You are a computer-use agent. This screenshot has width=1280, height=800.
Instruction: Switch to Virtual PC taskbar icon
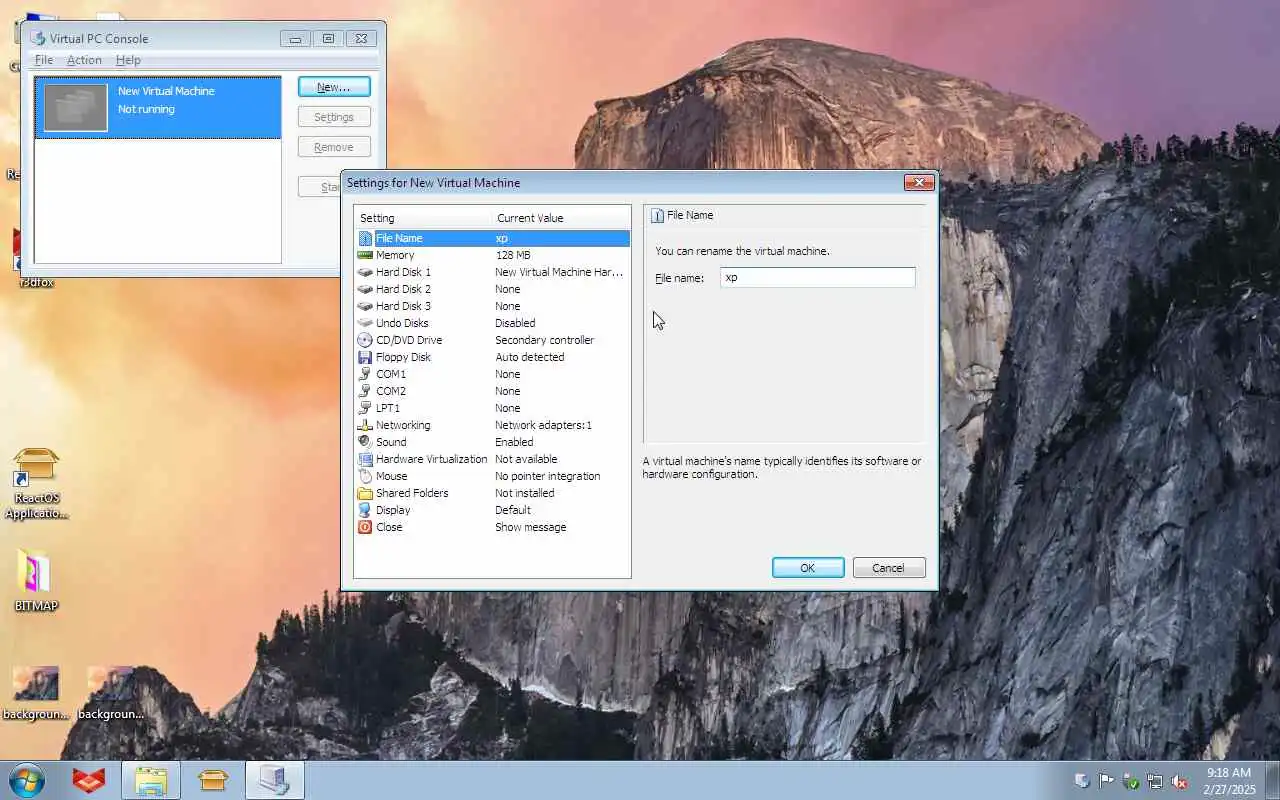tap(274, 780)
